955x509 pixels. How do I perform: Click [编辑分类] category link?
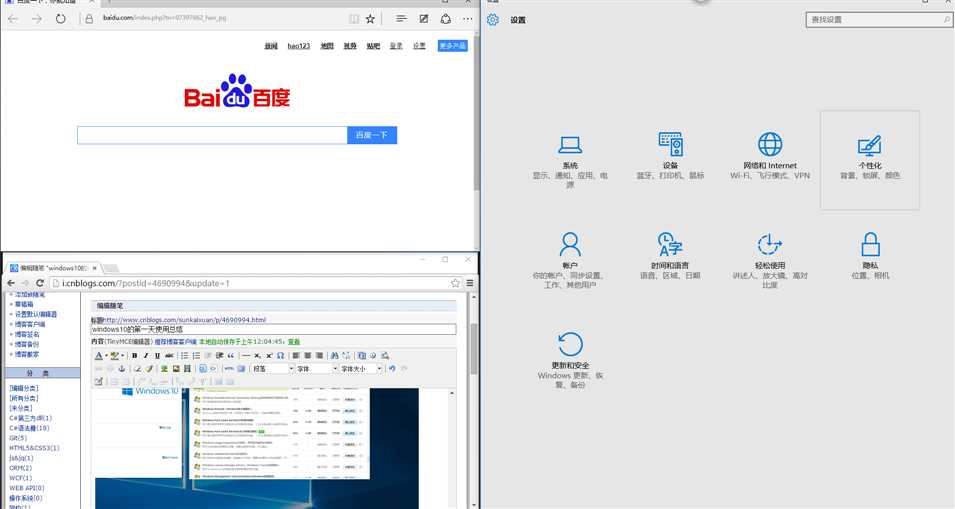[x=24, y=388]
